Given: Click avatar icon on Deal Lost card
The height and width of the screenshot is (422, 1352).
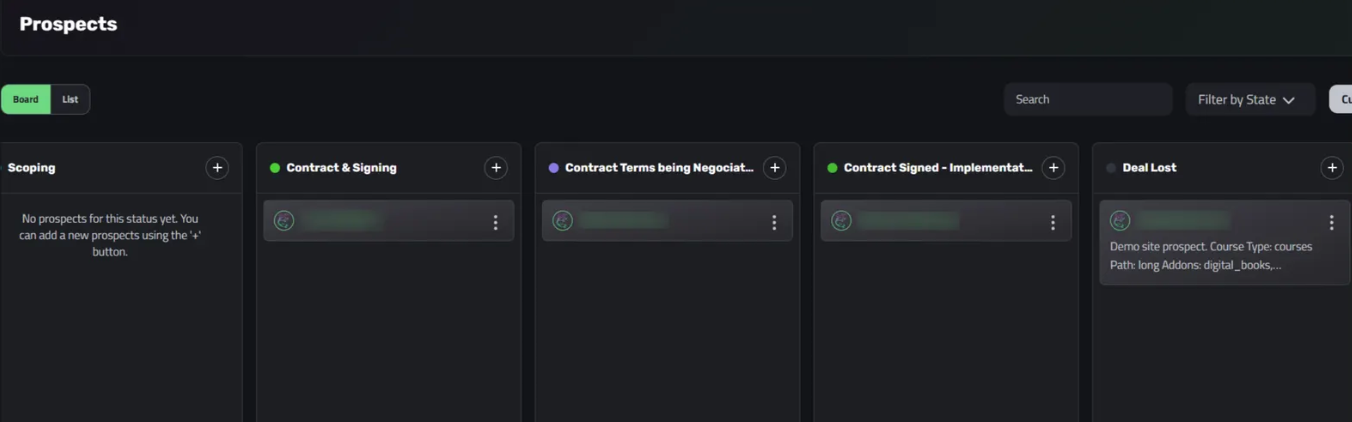Looking at the screenshot, I should coord(1120,221).
